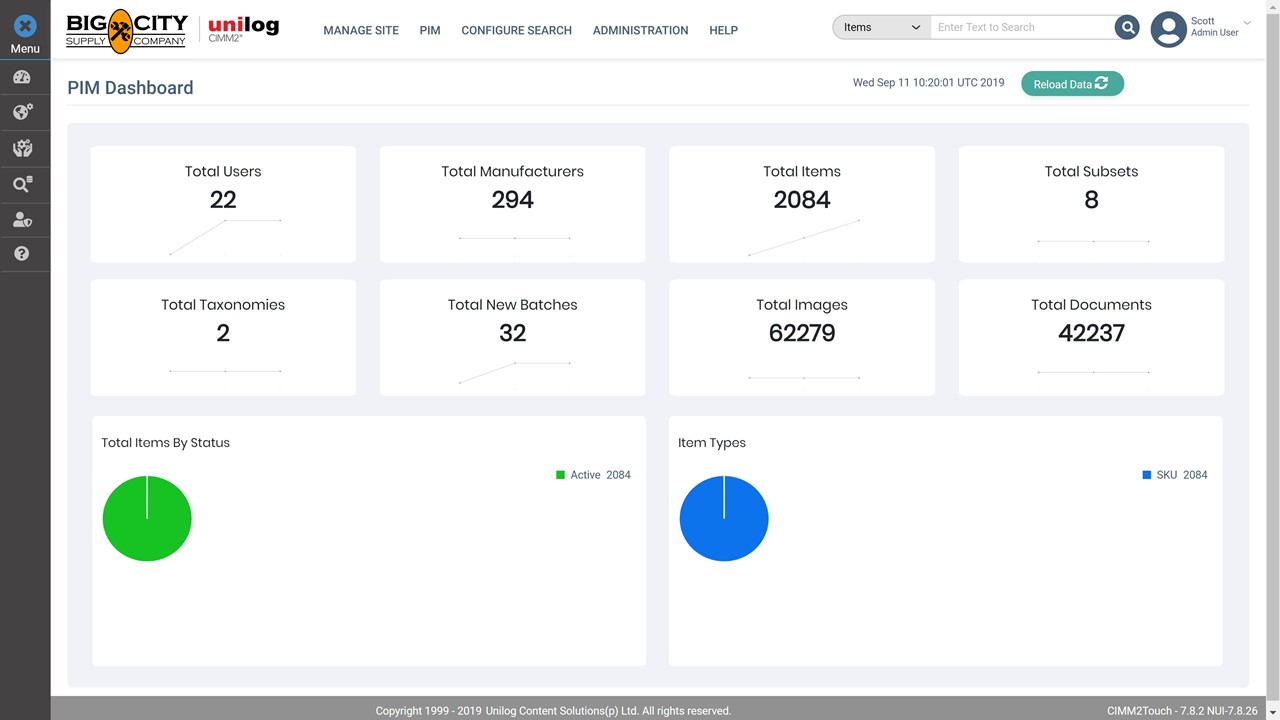This screenshot has width=1280, height=720.
Task: Open the dashboard gauge icon in sidebar
Action: [22, 77]
